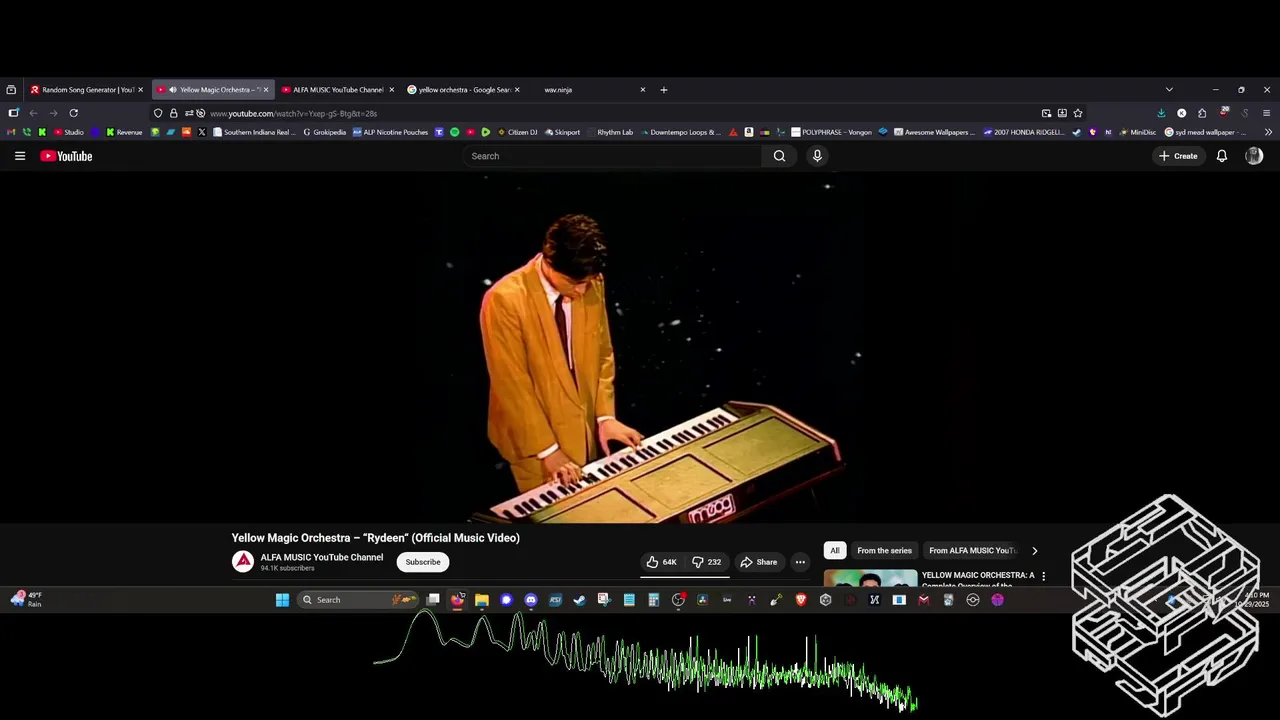Image resolution: width=1280 pixels, height=720 pixels.
Task: Select the 'All' filter chip
Action: click(834, 550)
